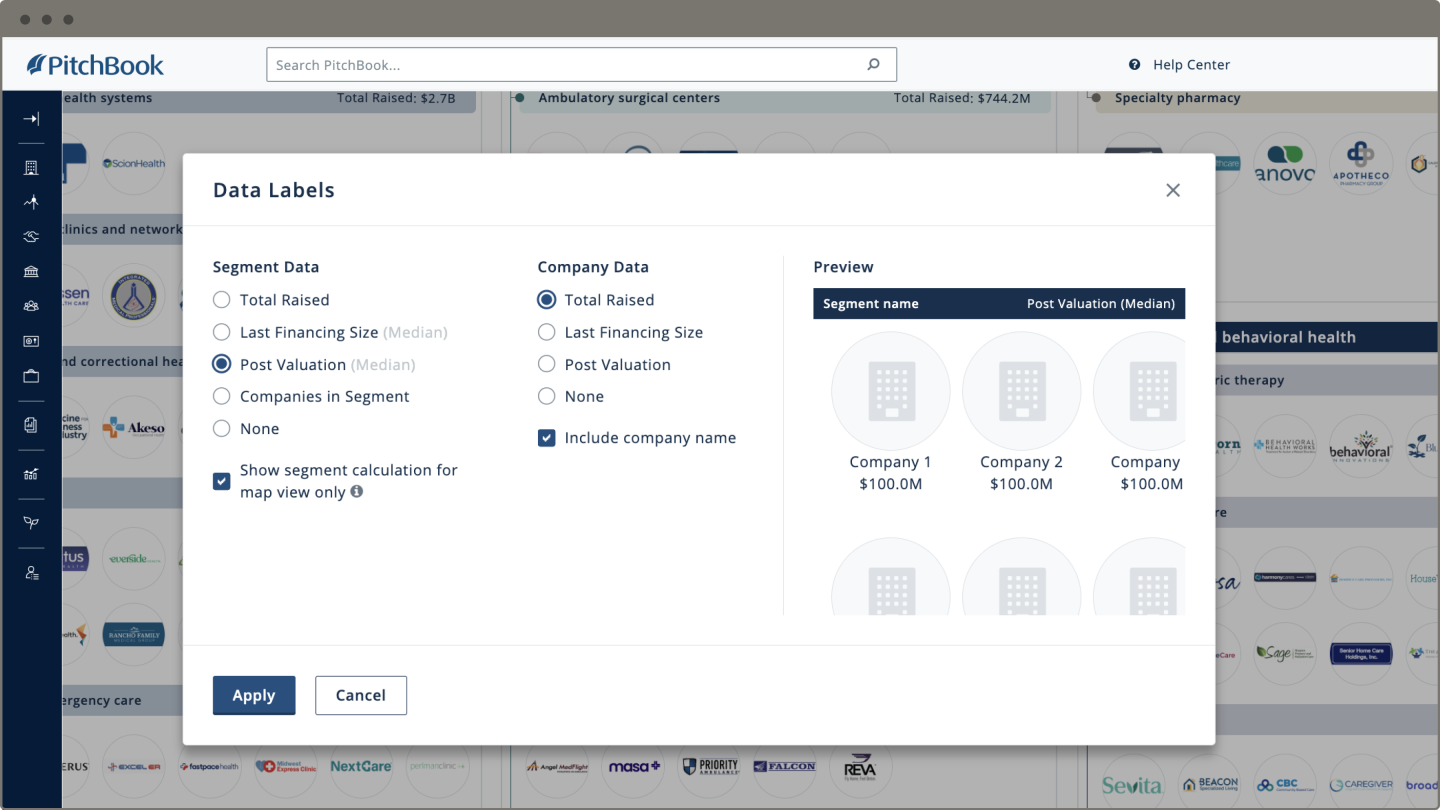Open the funds money icon in sidebar

31,341
